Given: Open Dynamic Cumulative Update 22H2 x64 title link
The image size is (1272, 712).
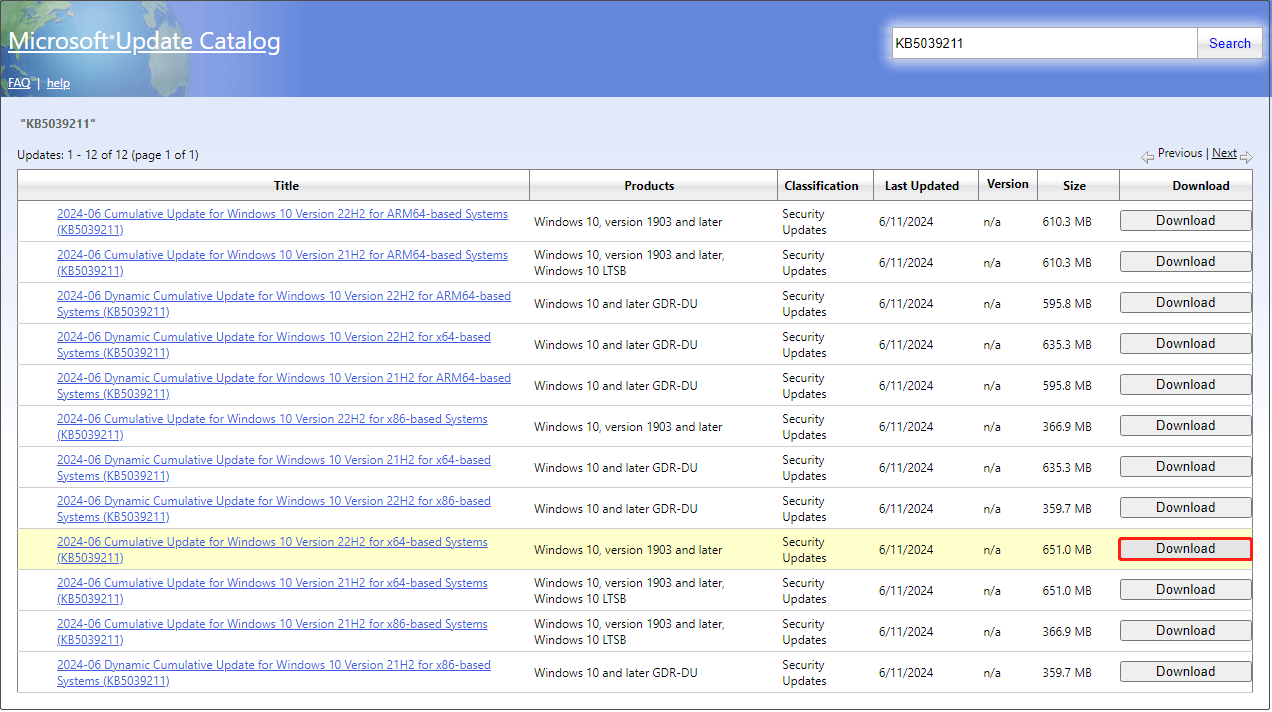Looking at the screenshot, I should (274, 337).
